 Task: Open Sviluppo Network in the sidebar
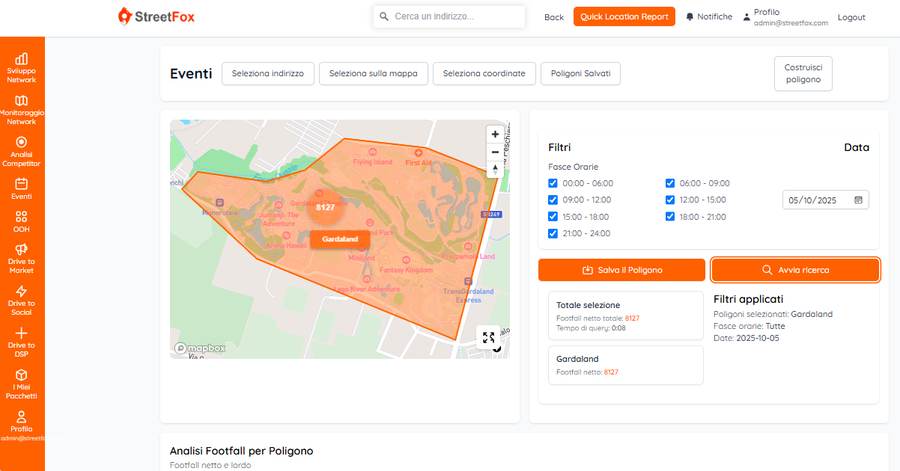pyautogui.click(x=21, y=68)
